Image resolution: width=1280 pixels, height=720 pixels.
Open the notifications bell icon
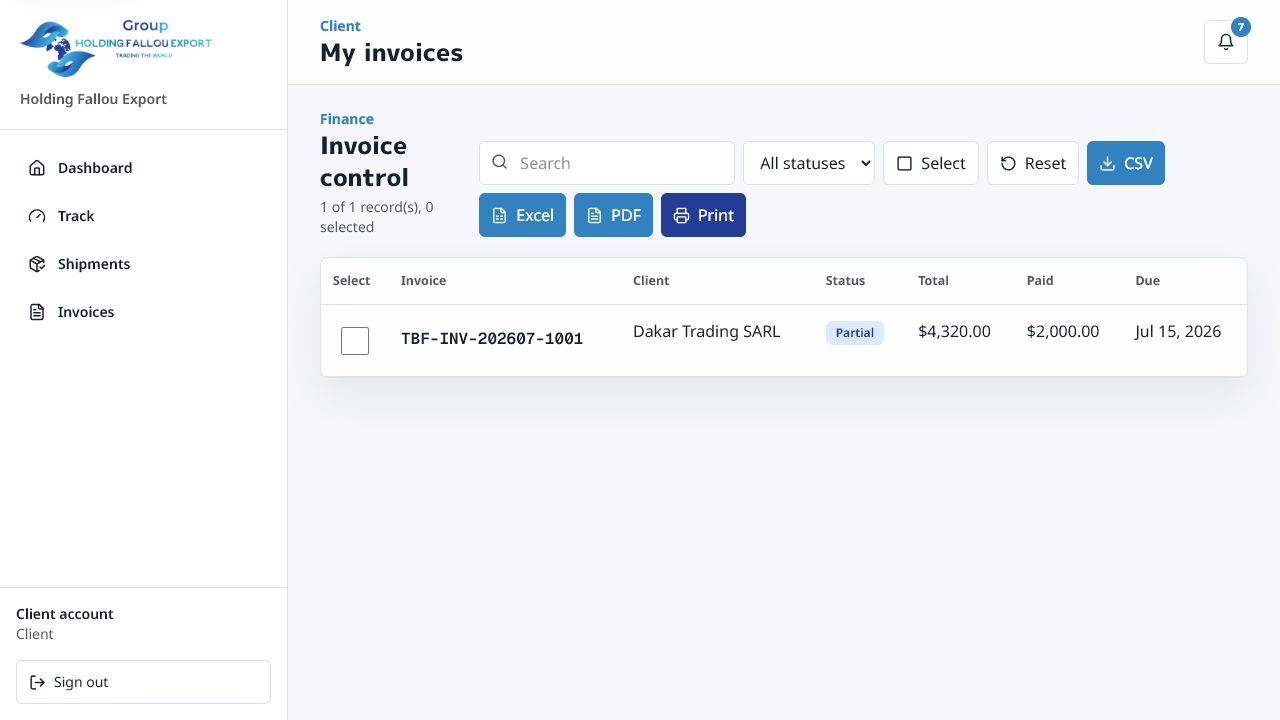click(1226, 42)
